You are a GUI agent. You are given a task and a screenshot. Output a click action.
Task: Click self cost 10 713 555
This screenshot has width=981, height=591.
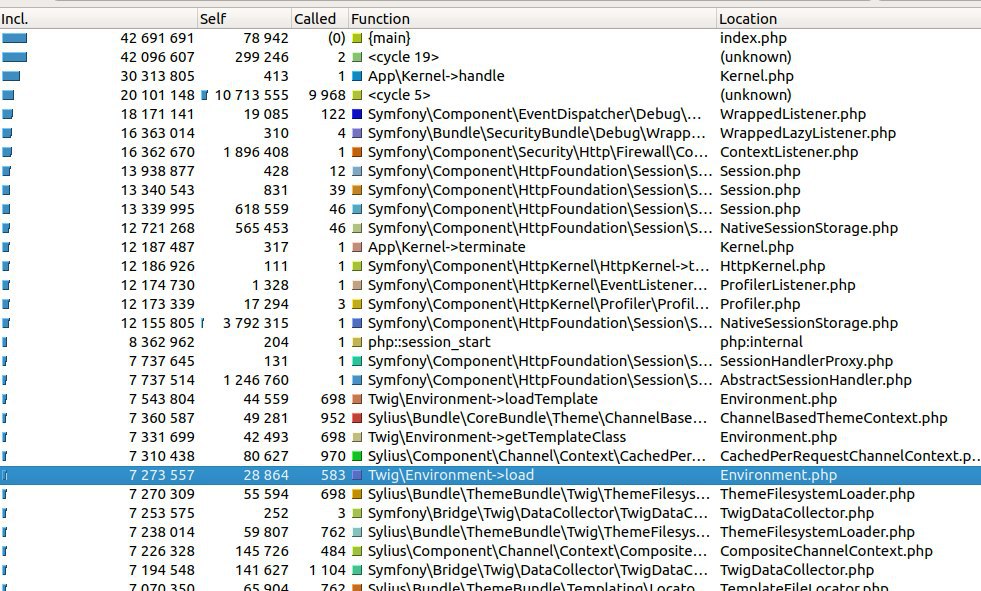252,95
